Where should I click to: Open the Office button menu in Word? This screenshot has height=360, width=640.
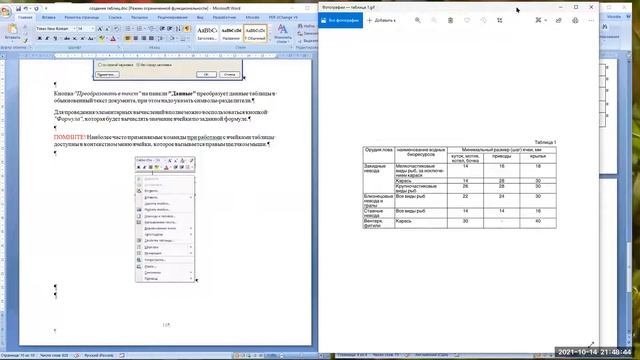pyautogui.click(x=6, y=11)
